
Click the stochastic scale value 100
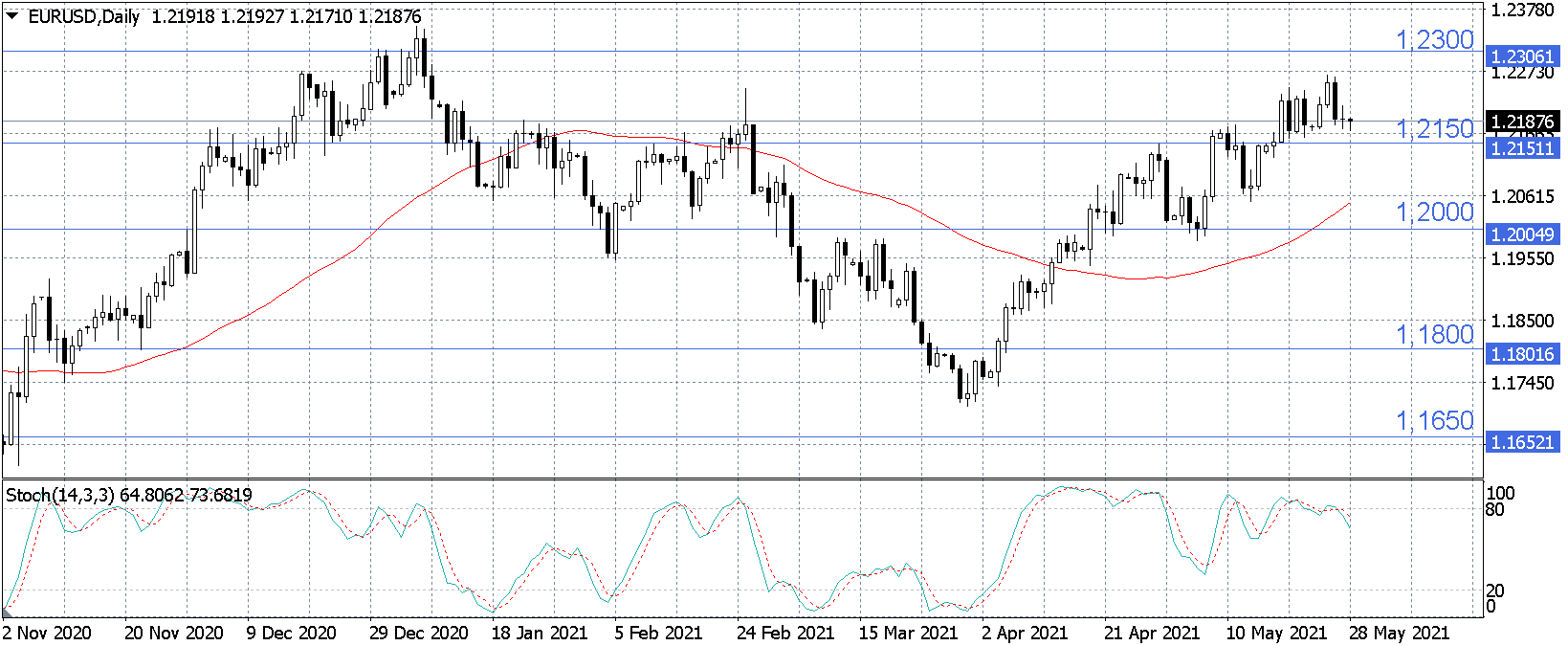(x=1500, y=493)
